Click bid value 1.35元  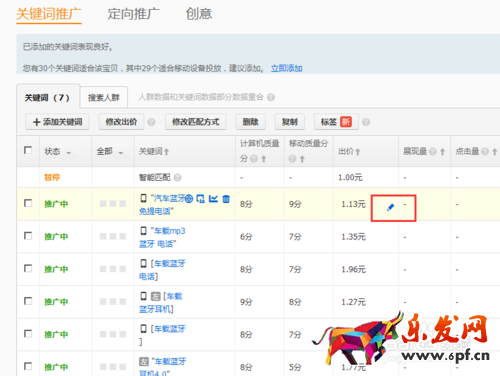353,237
